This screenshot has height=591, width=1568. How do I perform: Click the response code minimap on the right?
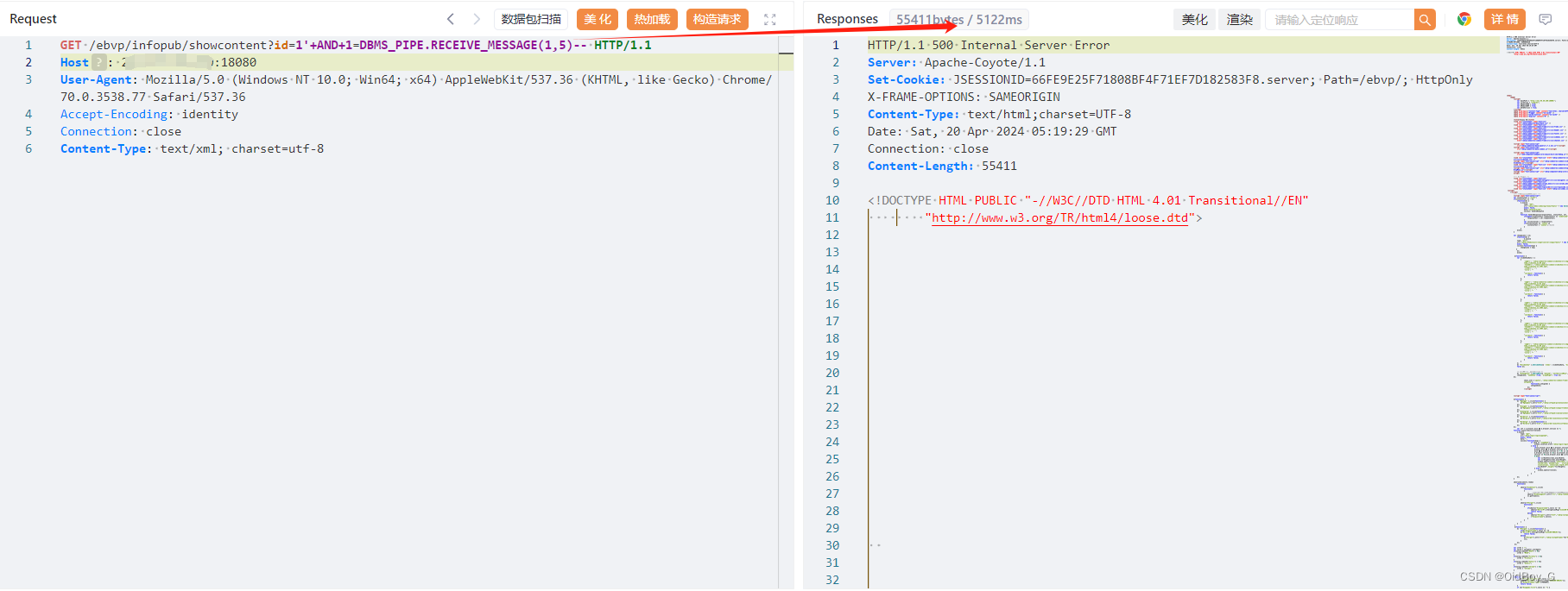(x=1536, y=311)
